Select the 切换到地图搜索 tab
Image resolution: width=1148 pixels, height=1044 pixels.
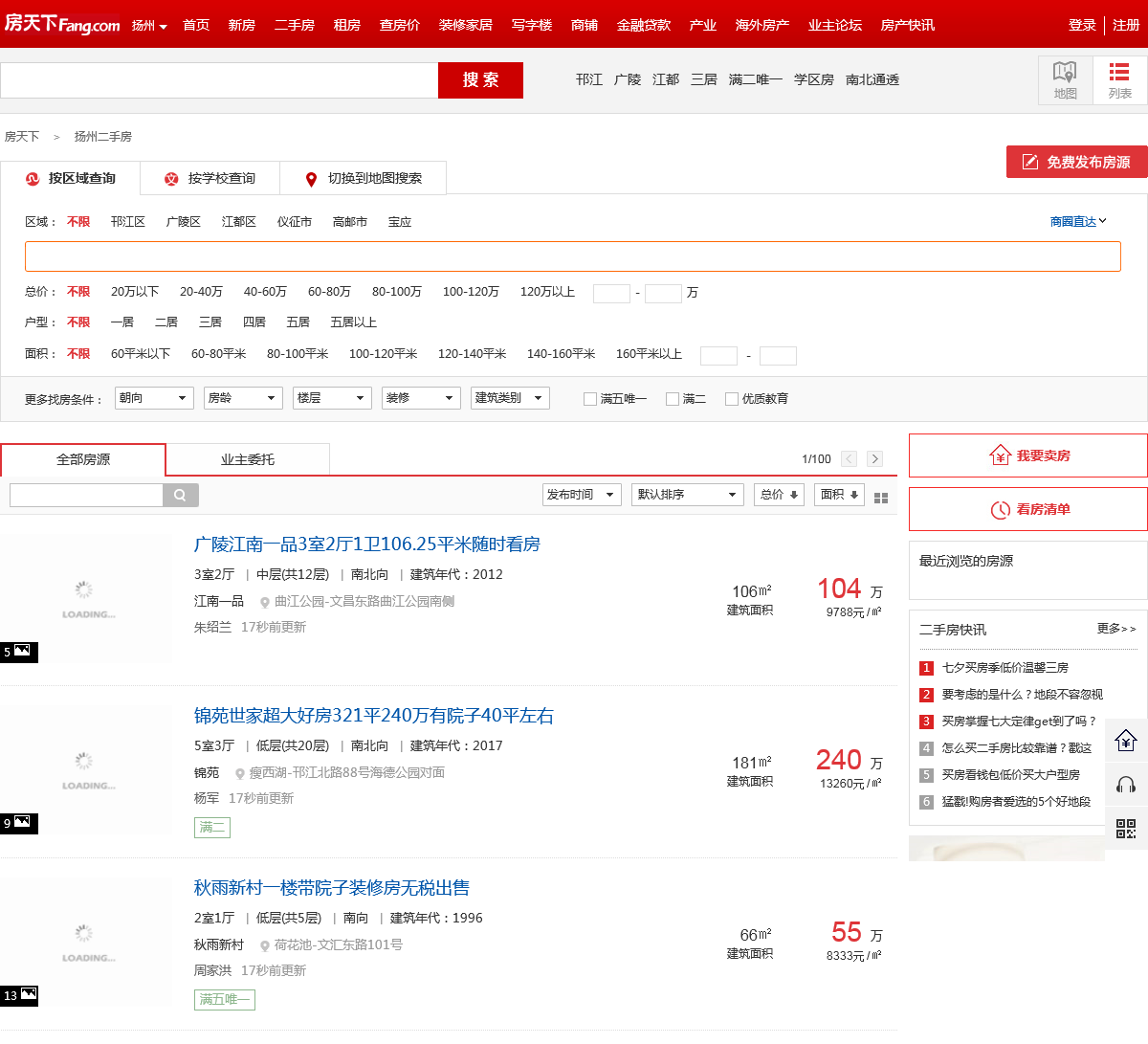[364, 178]
